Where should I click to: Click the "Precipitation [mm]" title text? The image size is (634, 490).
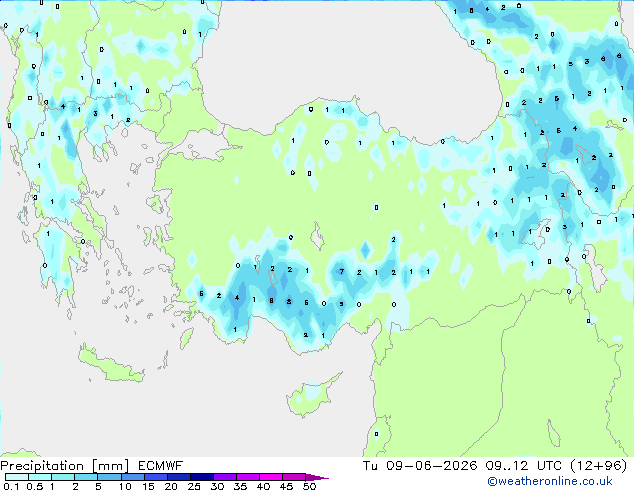click(65, 466)
